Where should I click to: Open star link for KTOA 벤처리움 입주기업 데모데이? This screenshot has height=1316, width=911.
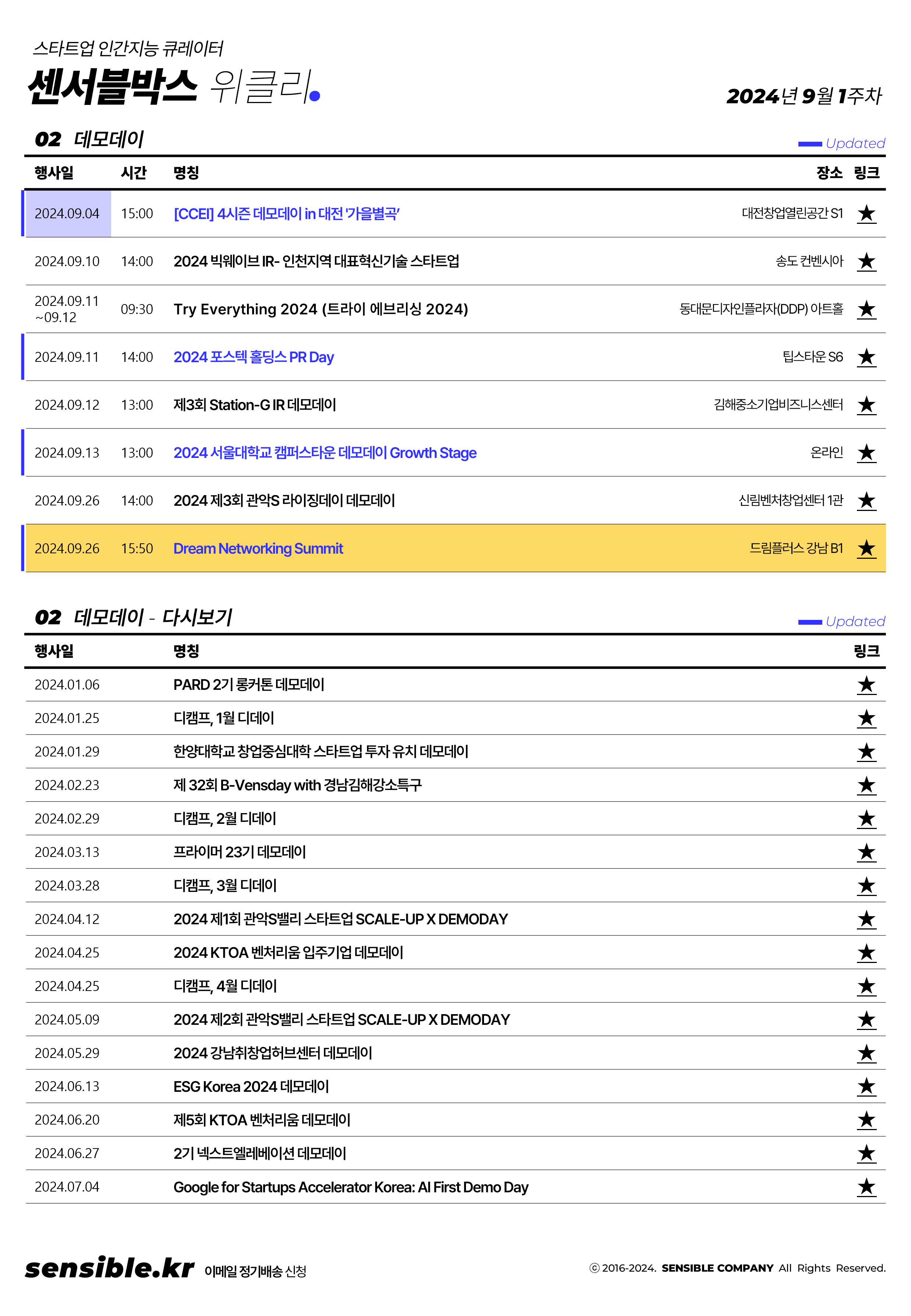[x=866, y=953]
